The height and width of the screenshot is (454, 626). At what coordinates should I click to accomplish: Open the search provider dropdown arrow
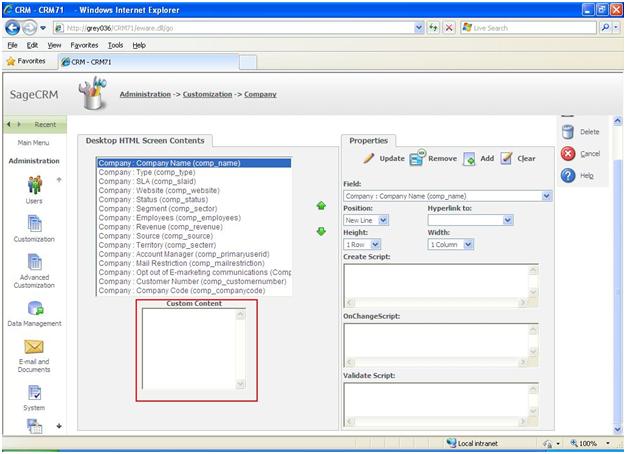click(x=616, y=28)
